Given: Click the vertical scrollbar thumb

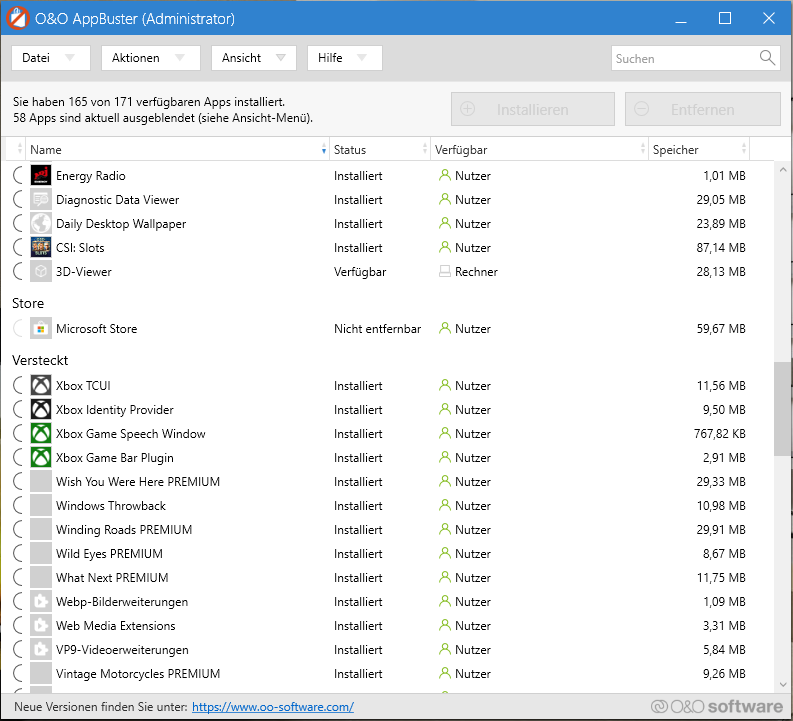Looking at the screenshot, I should click(783, 409).
